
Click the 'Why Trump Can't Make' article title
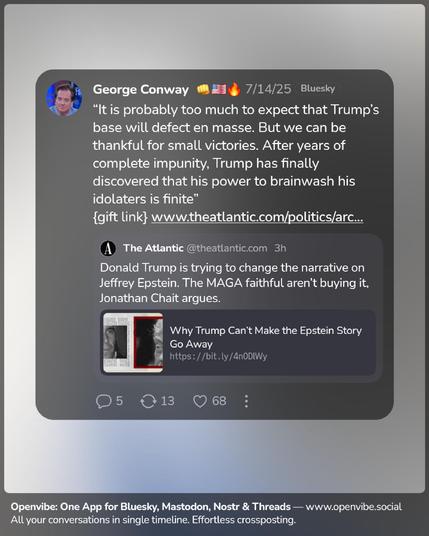(x=266, y=337)
